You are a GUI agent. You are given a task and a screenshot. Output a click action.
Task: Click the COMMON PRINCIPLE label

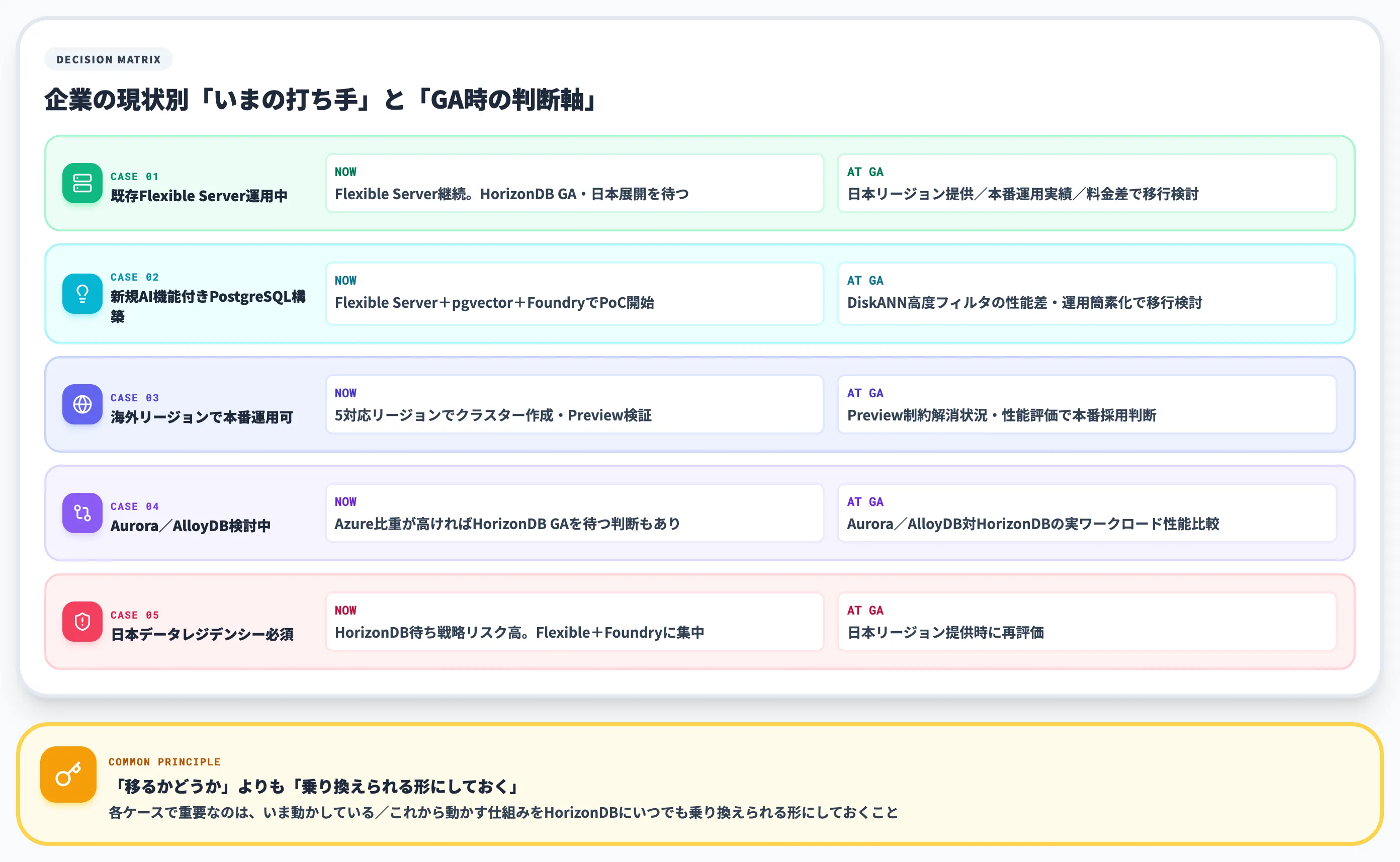[x=164, y=761]
